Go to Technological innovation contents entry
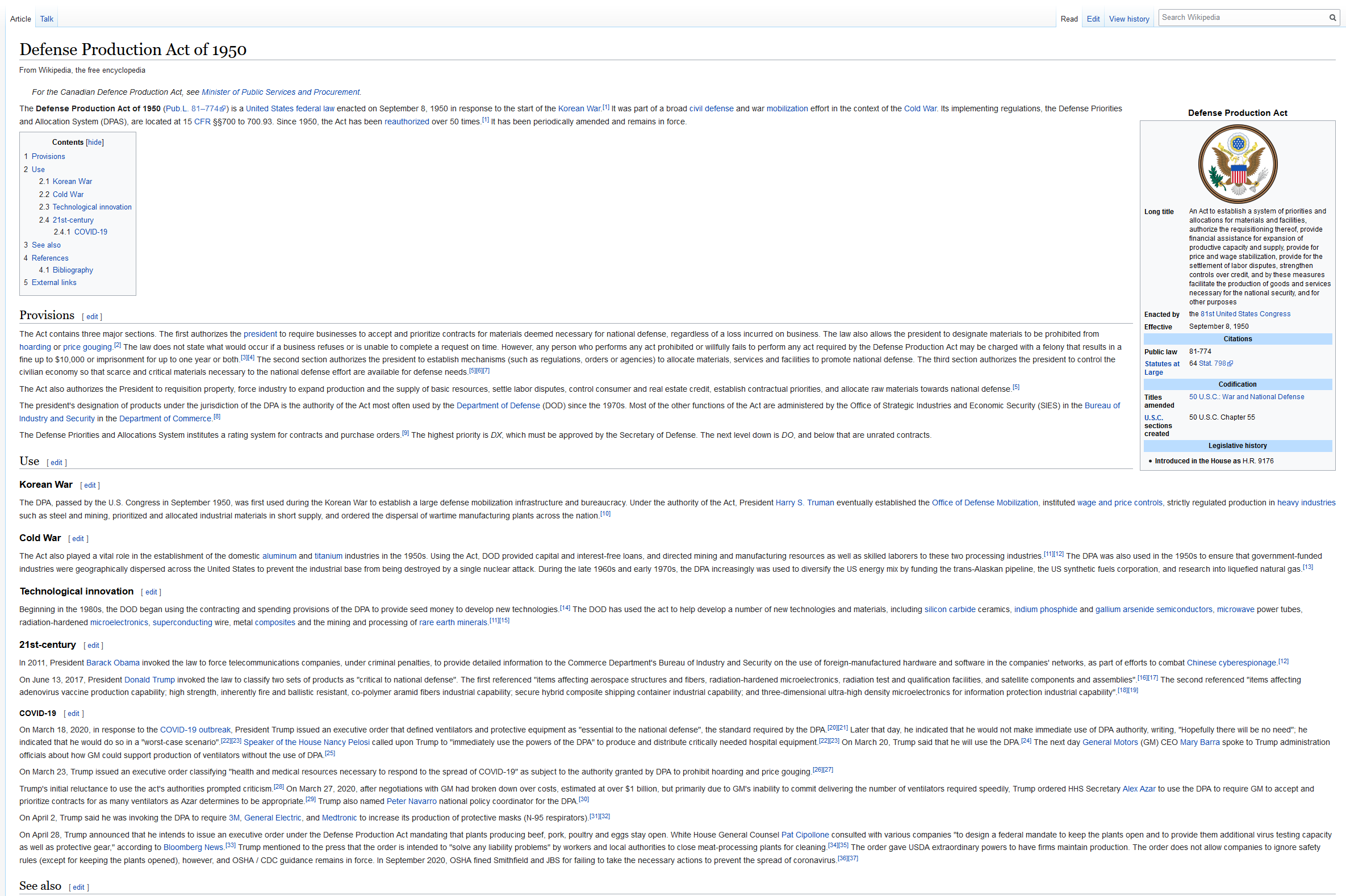 coord(92,207)
